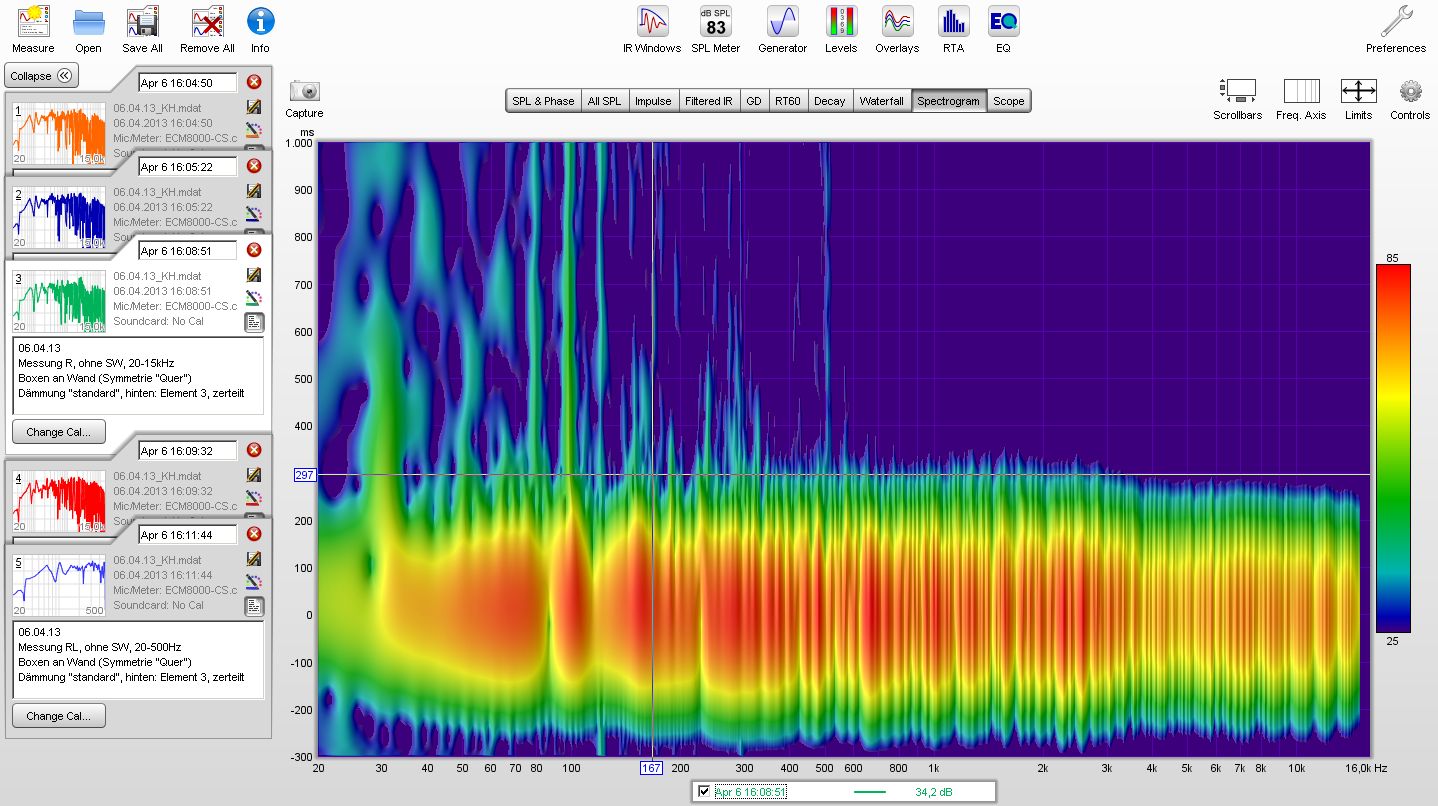Click the notes text of measurement 5
Image resolution: width=1438 pixels, height=806 pixels.
138,660
